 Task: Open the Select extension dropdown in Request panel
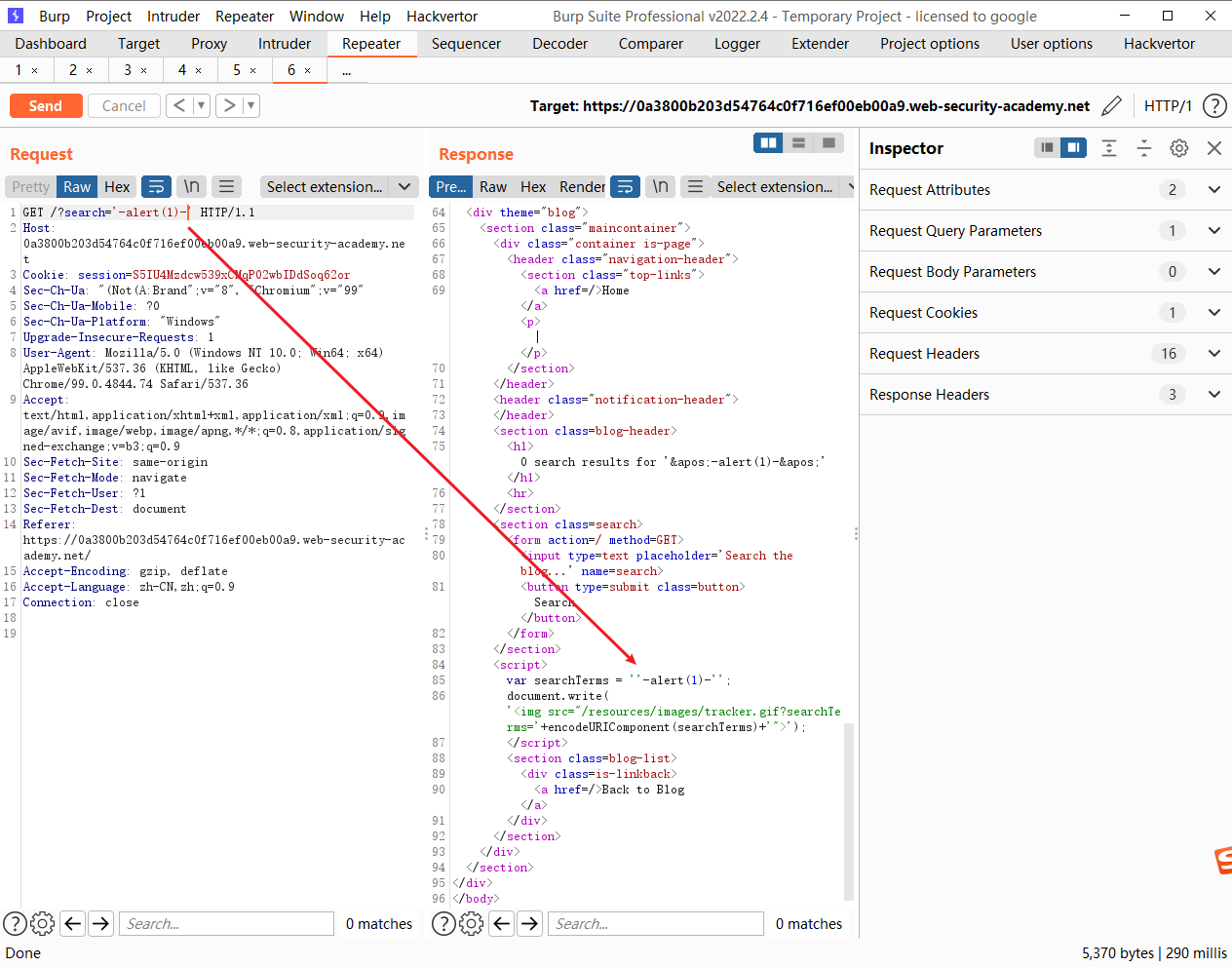(338, 186)
